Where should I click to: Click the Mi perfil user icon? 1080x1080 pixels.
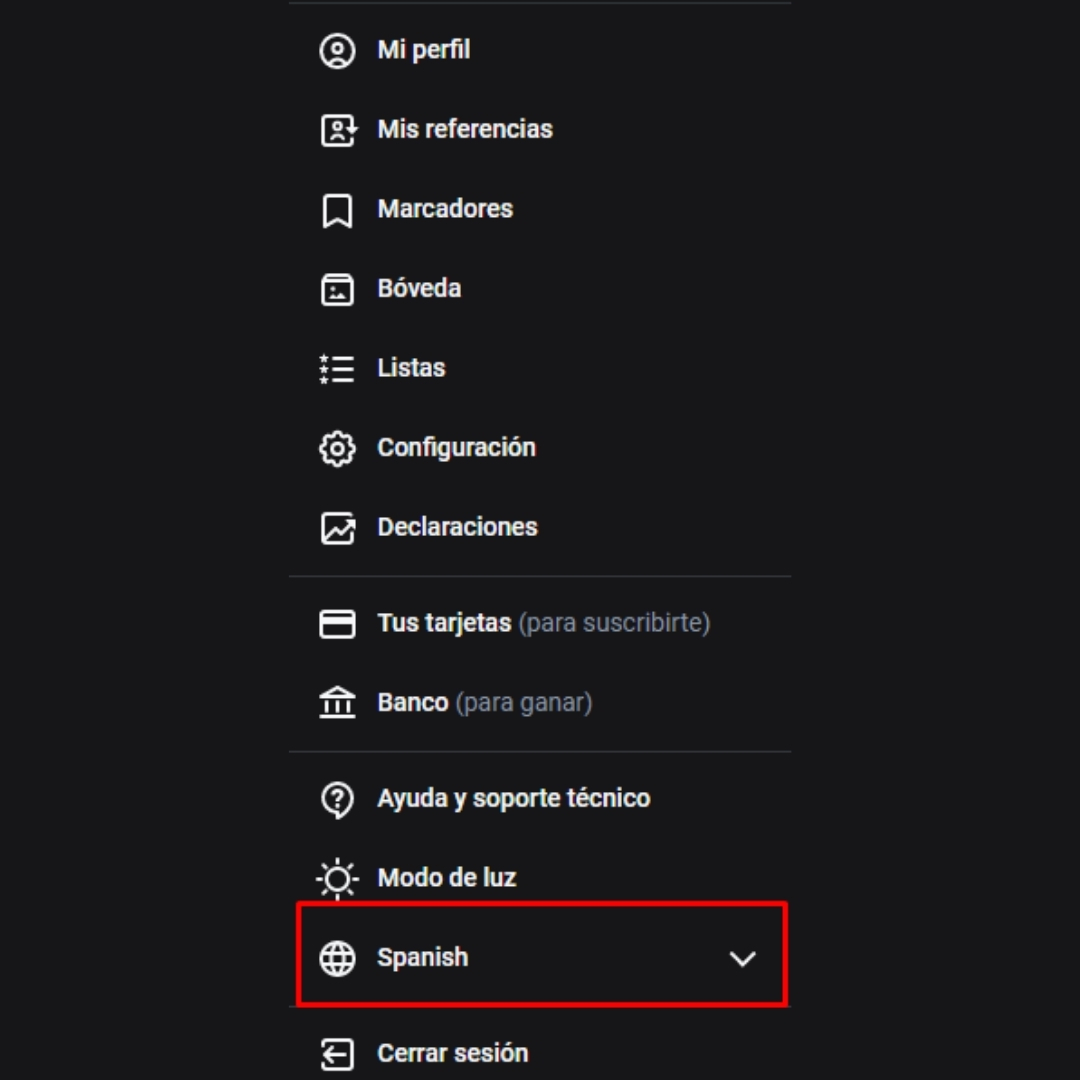point(337,50)
